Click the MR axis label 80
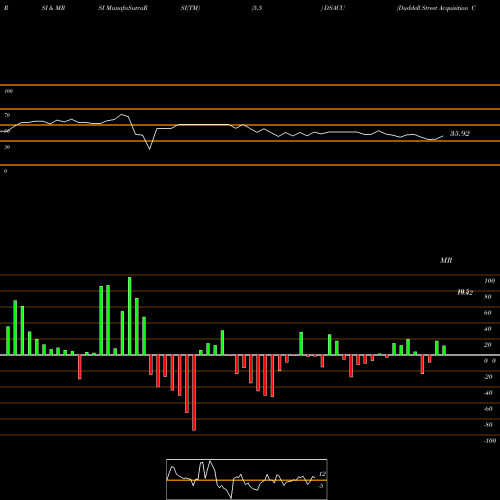 488,297
